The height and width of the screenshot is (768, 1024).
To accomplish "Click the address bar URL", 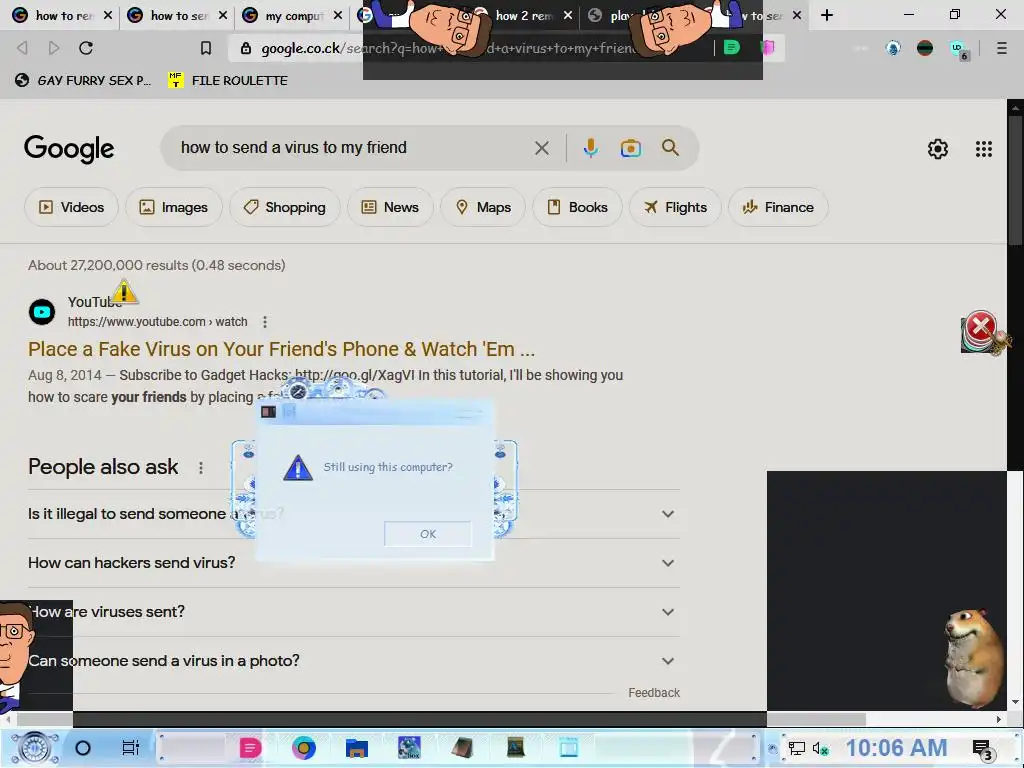I will (448, 48).
